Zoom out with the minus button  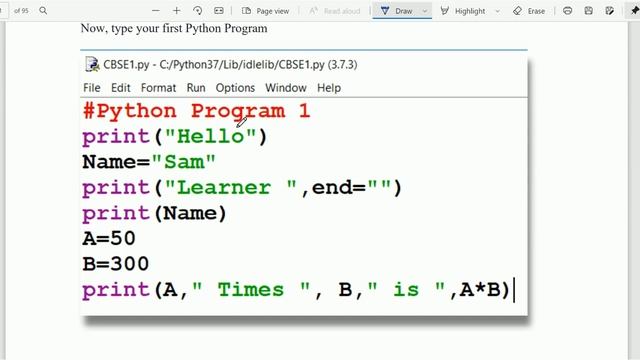coord(156,11)
